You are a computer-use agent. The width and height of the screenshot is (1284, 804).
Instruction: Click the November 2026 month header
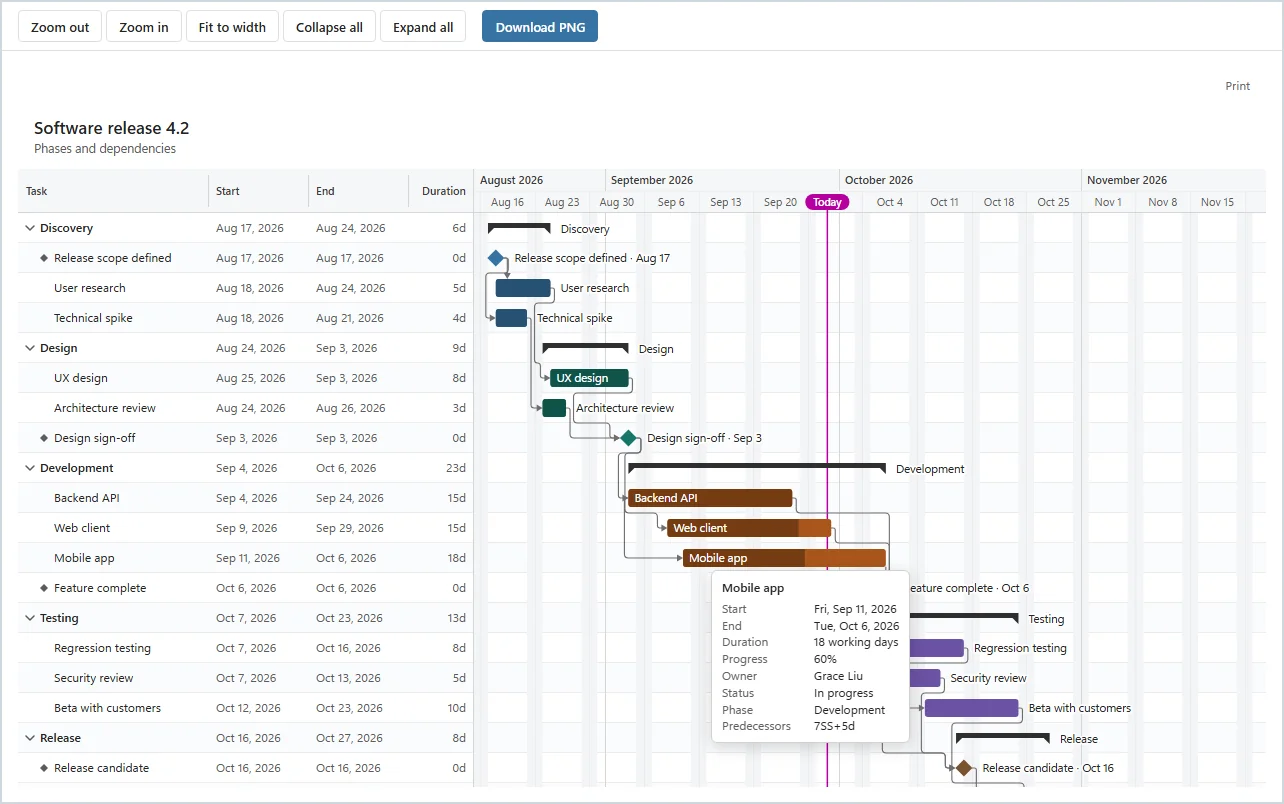pos(1173,180)
